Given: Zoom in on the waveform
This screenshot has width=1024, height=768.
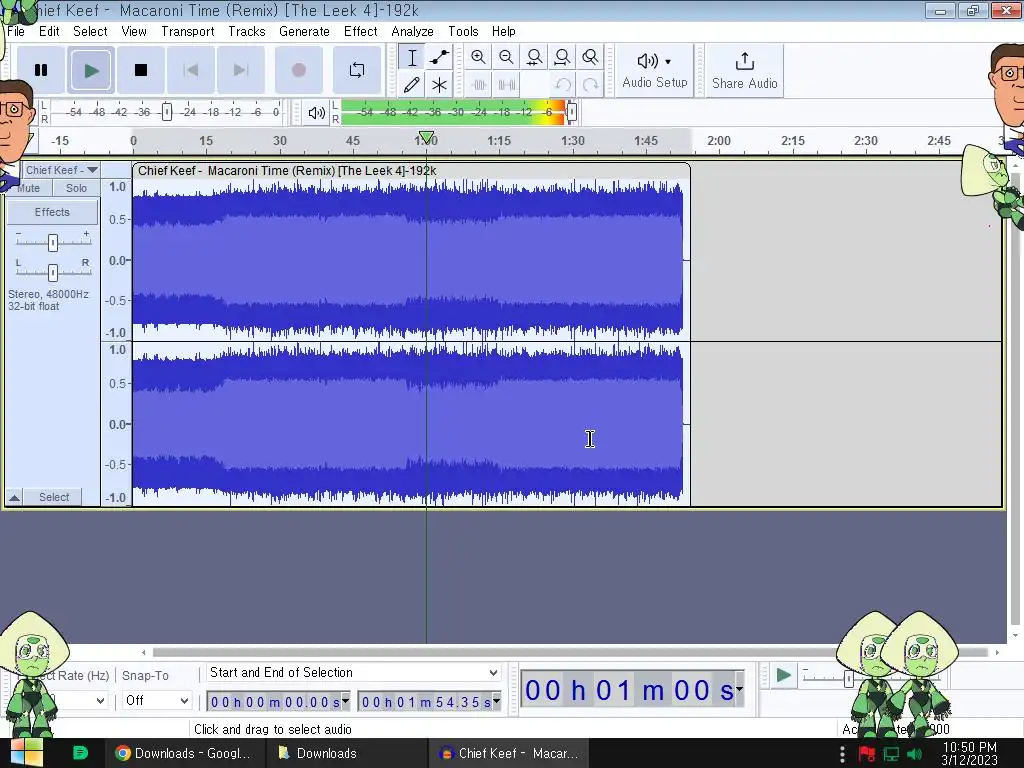Looking at the screenshot, I should click(478, 57).
